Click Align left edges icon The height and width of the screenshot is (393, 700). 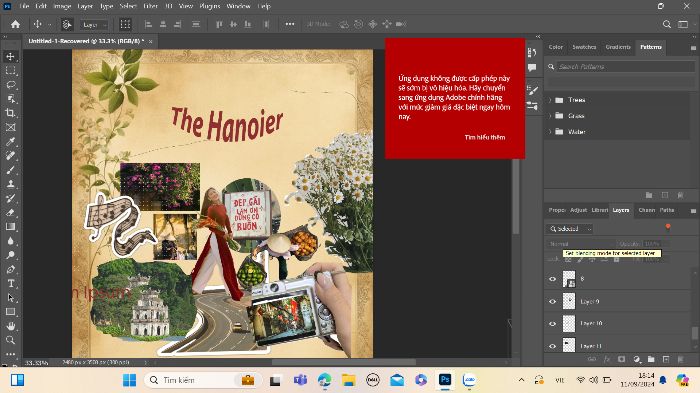tap(148, 24)
